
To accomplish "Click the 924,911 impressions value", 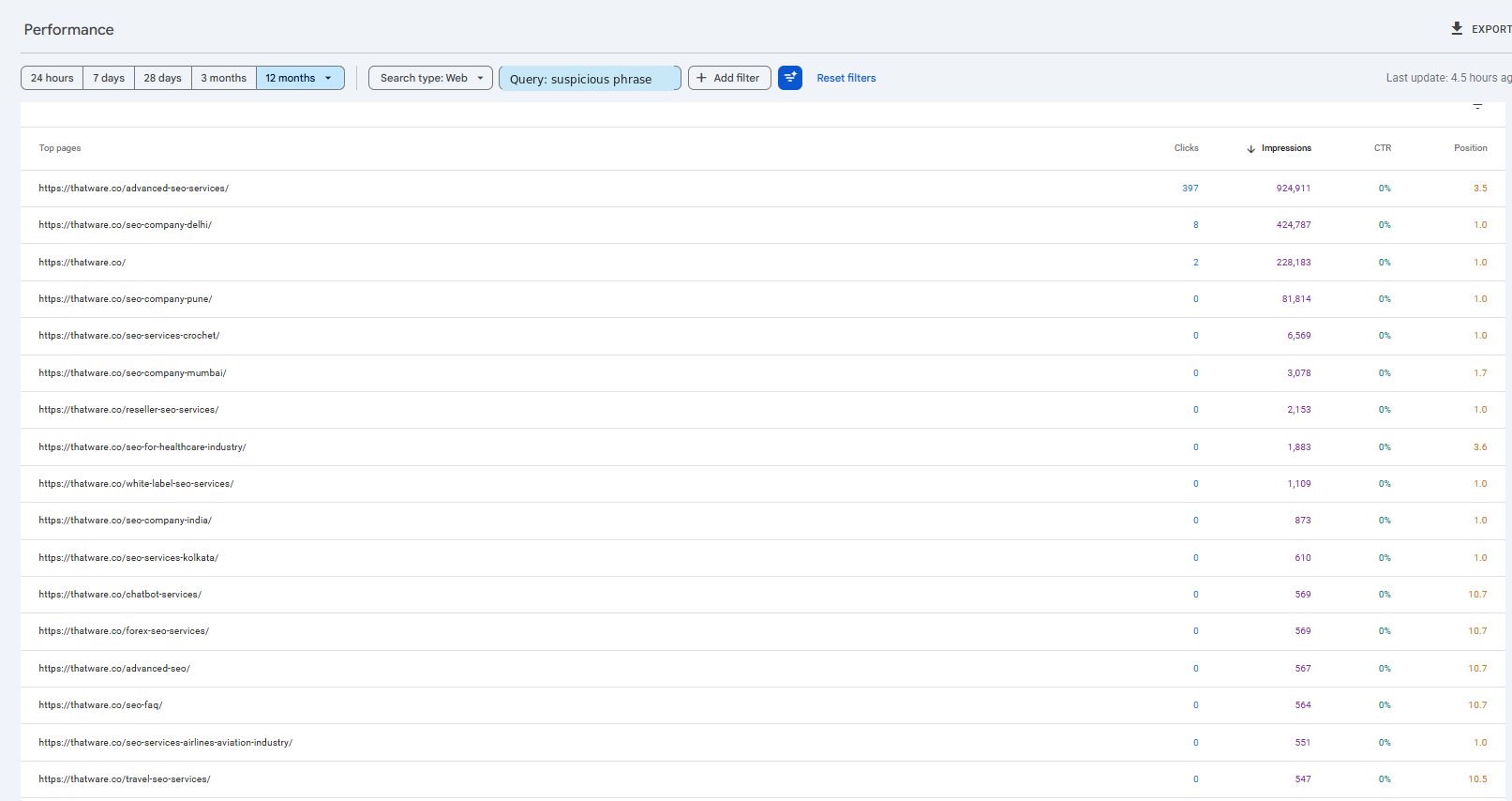I will 1294,189.
